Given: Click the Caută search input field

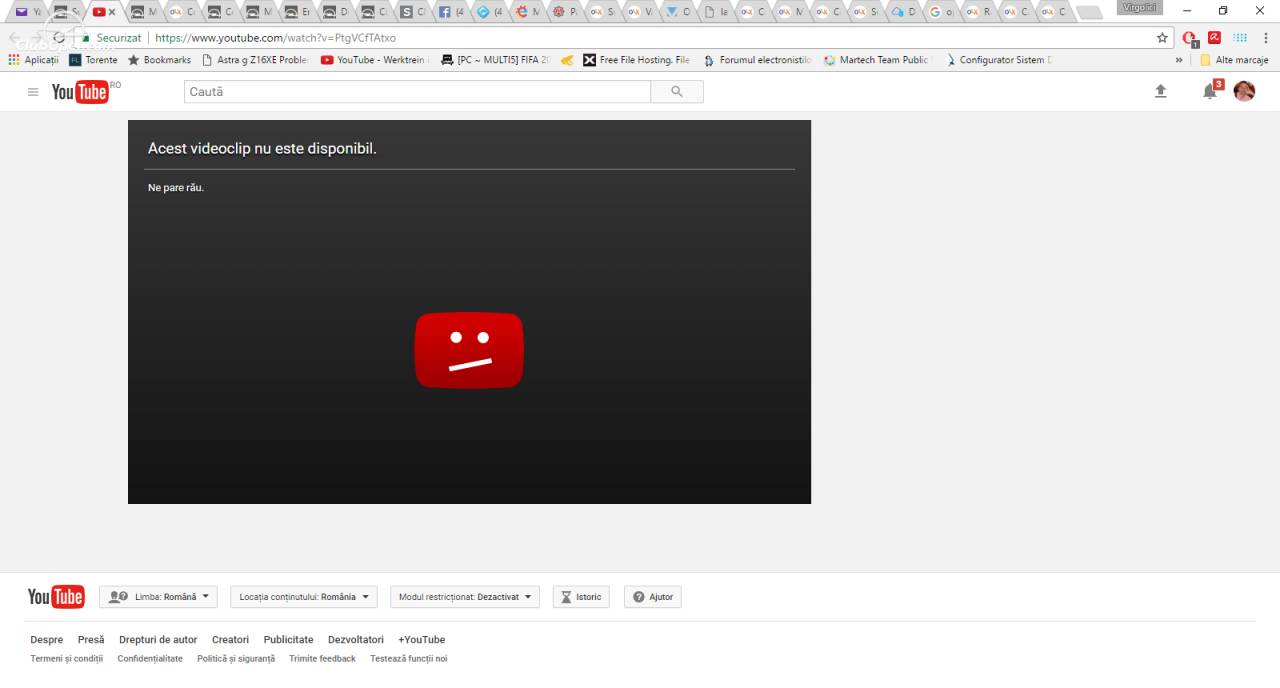Looking at the screenshot, I should pos(417,92).
